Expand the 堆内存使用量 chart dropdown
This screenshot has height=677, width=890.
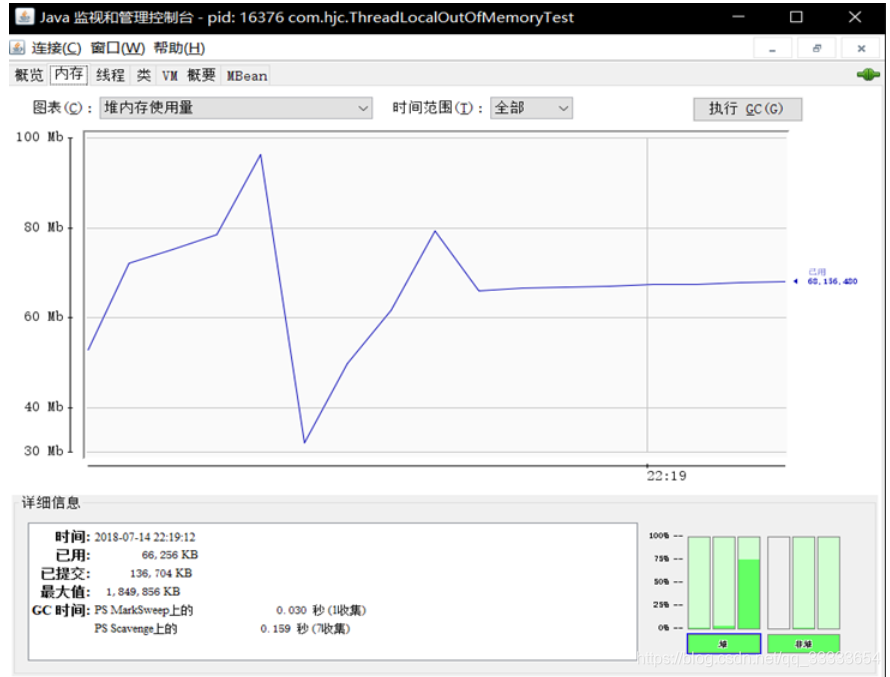[236, 108]
